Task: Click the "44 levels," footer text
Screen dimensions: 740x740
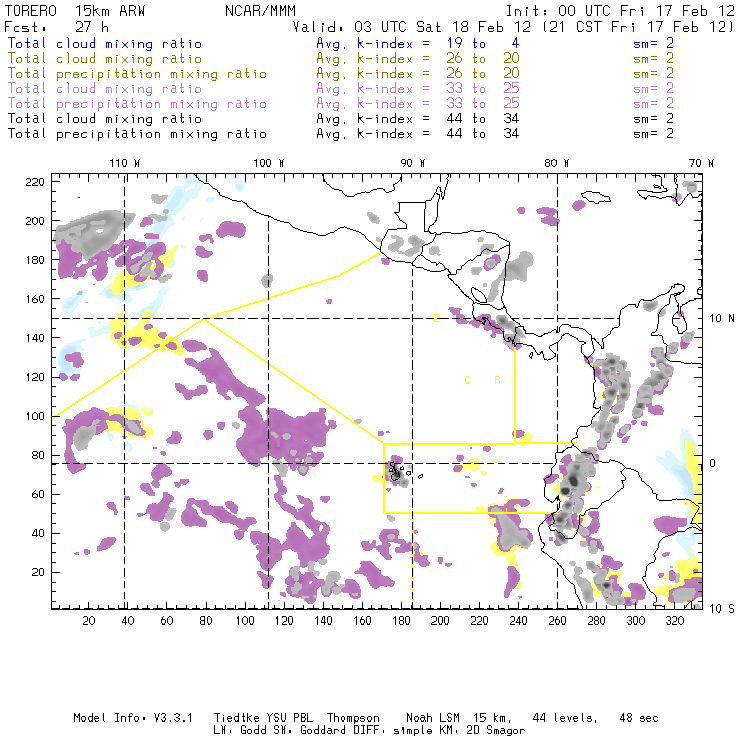Action: (565, 718)
